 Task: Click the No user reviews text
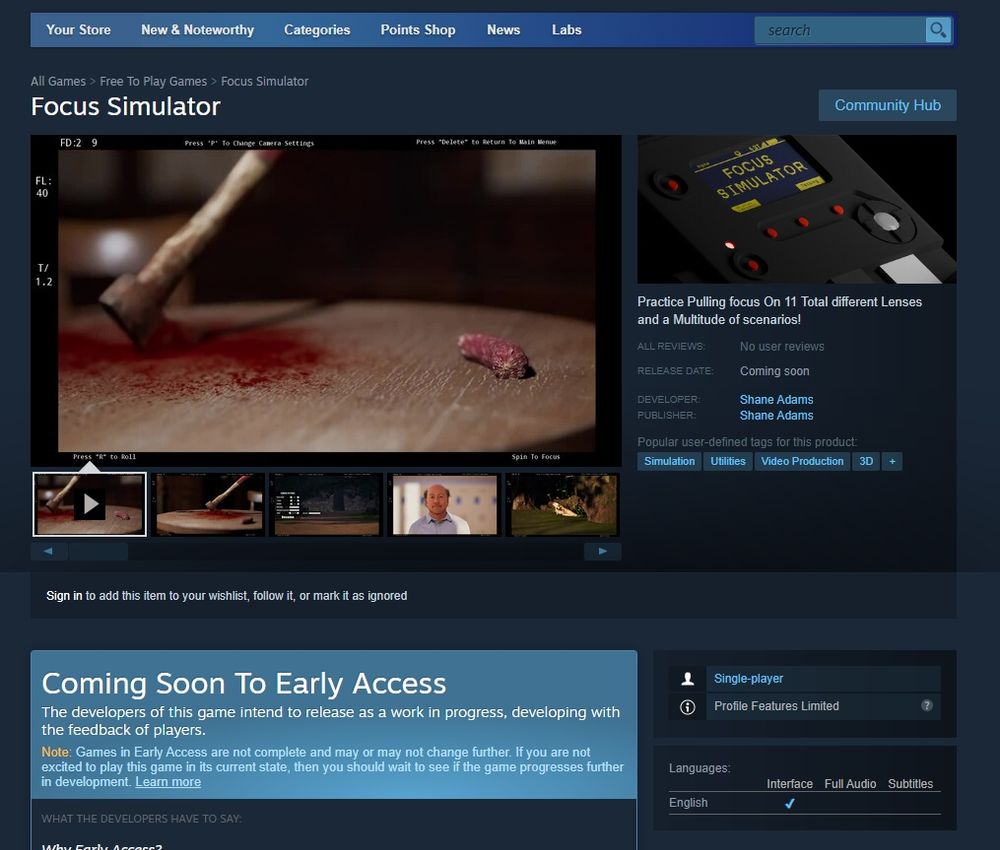(782, 346)
